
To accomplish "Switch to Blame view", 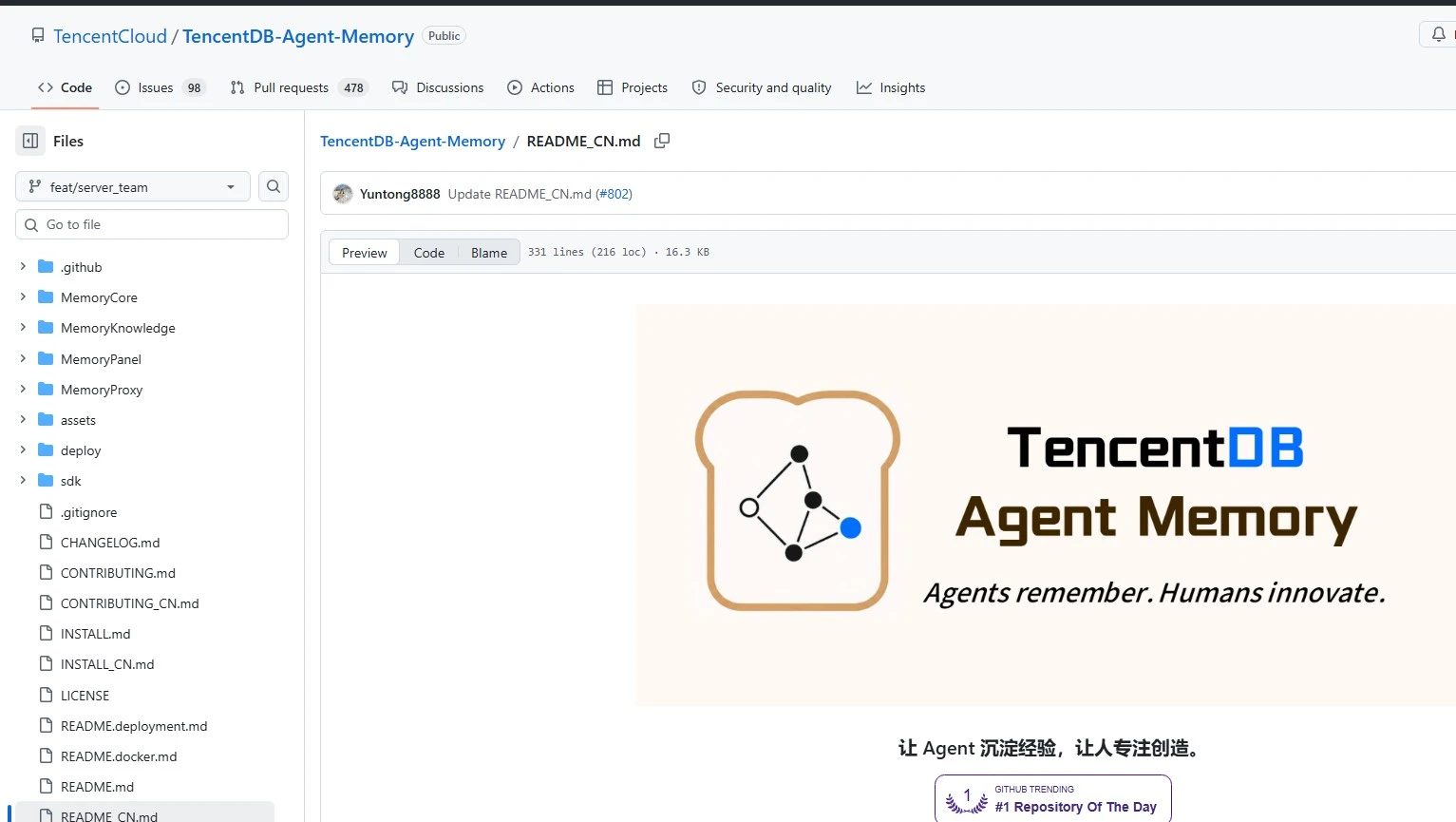I will [x=489, y=253].
